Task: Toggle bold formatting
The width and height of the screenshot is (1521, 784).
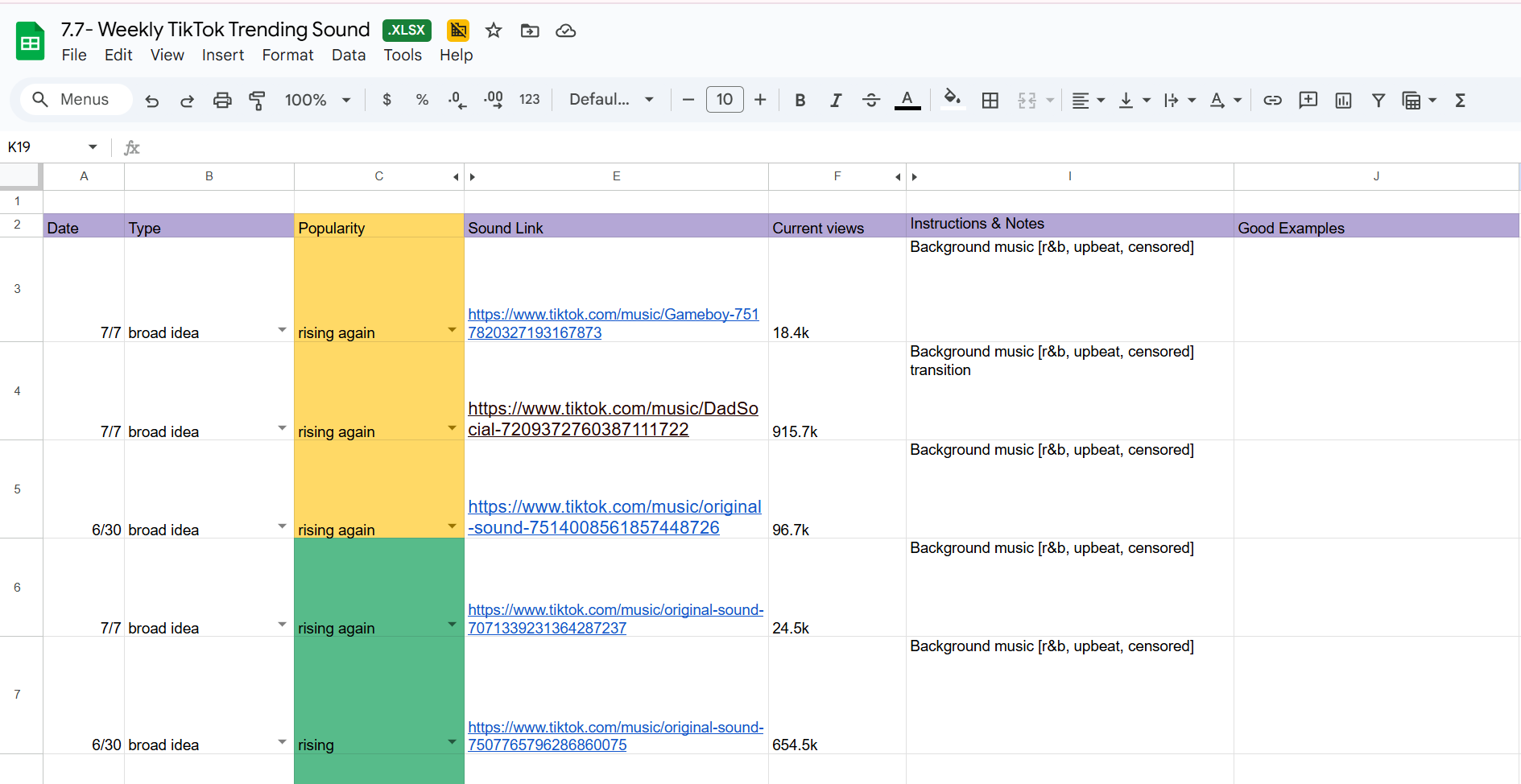Action: tap(800, 101)
